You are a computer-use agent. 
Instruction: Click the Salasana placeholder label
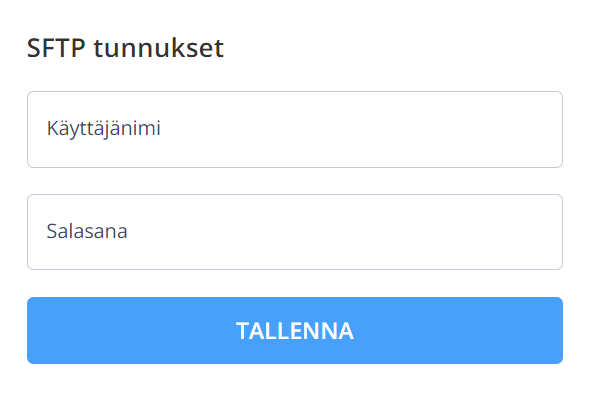[87, 231]
